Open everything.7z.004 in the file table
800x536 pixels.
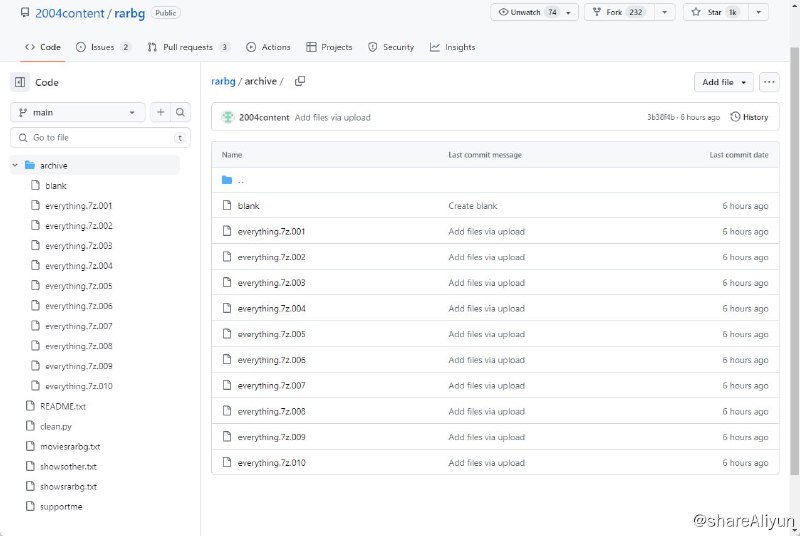click(271, 309)
